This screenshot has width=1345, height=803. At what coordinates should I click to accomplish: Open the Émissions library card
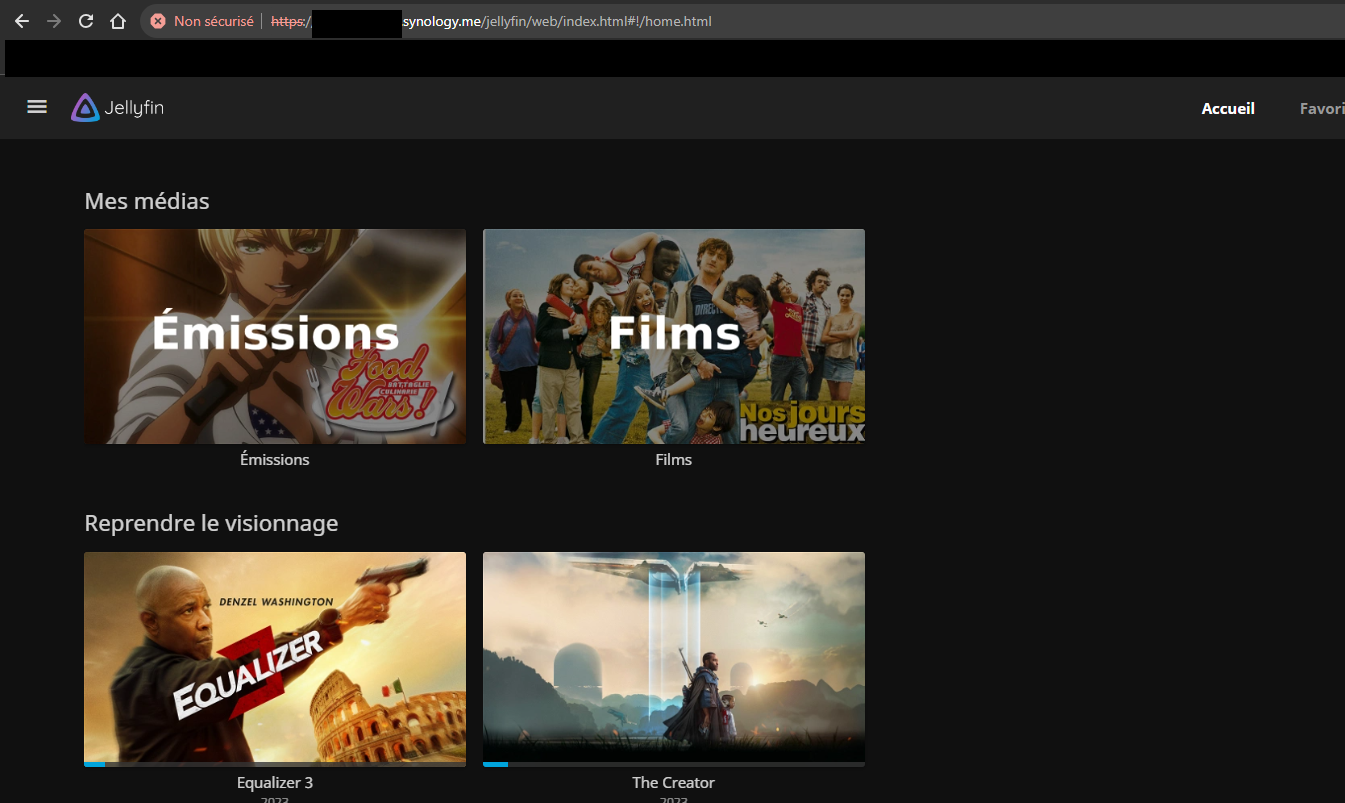coord(275,336)
